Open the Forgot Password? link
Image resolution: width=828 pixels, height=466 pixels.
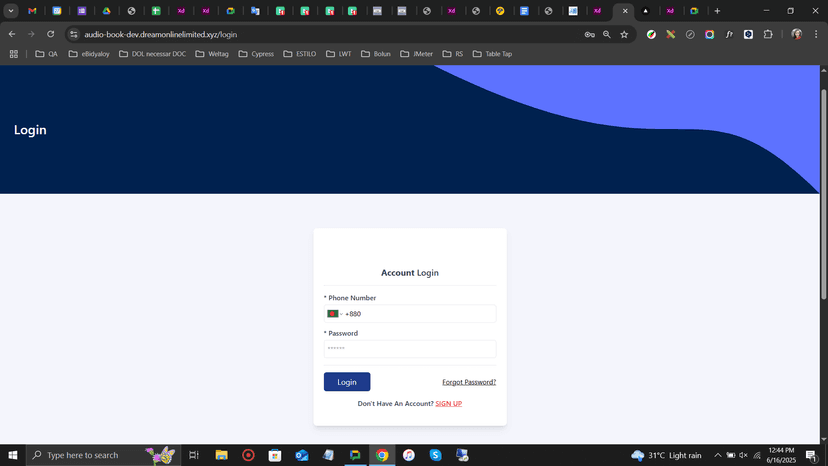[x=469, y=382]
